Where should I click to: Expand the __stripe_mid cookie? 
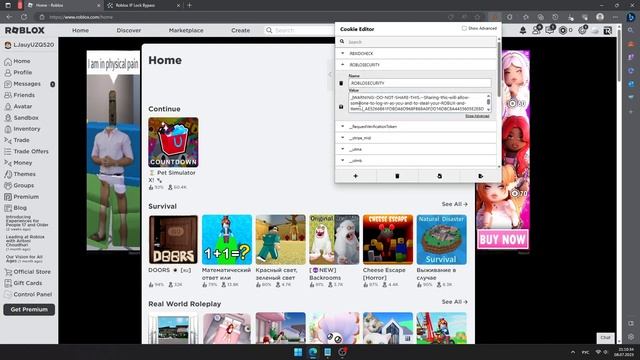pos(416,138)
